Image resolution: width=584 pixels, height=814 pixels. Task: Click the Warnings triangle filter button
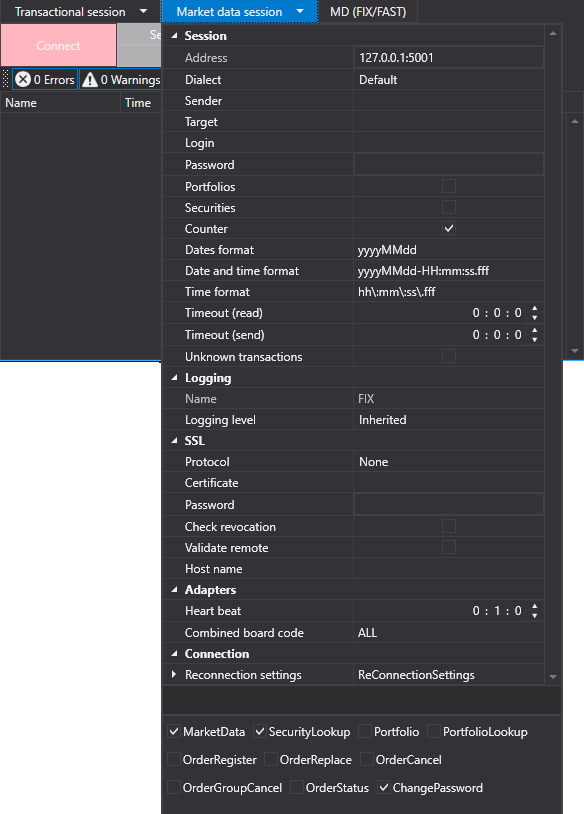(120, 79)
